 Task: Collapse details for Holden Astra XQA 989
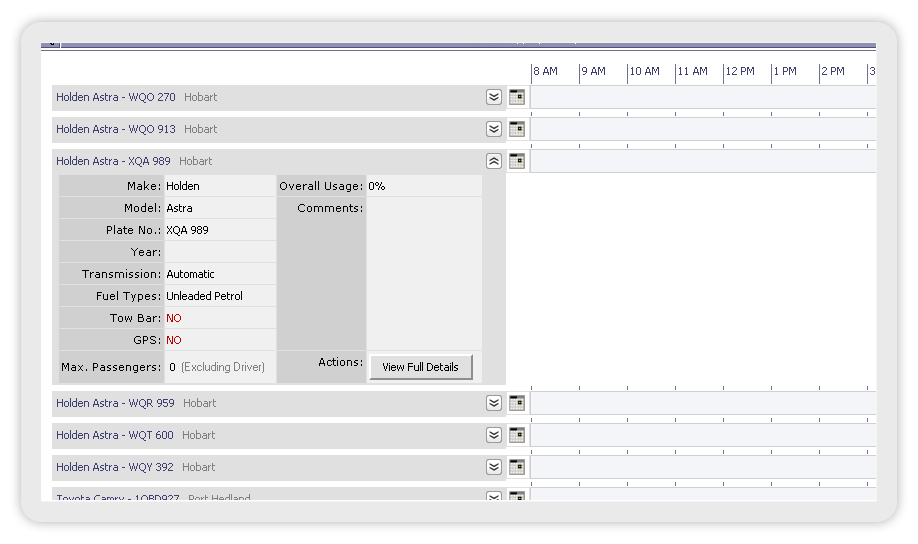(x=494, y=161)
